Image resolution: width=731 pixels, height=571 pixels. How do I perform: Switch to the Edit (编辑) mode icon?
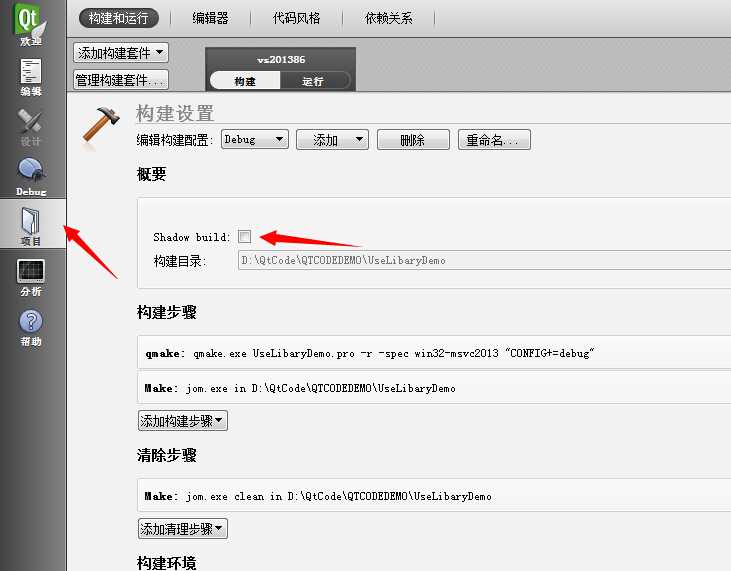point(31,76)
